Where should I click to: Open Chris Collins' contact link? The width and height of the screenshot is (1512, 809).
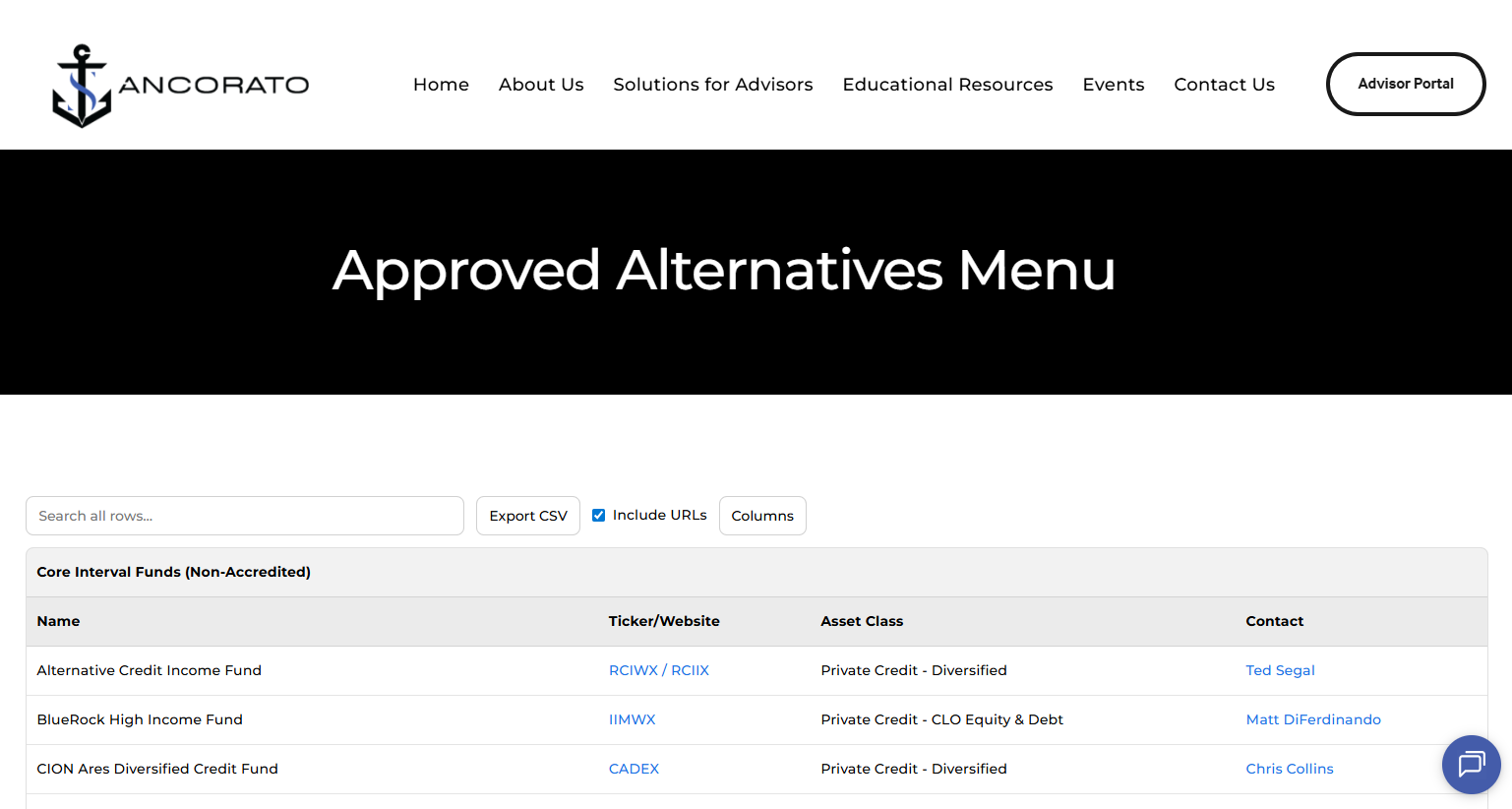coord(1290,769)
